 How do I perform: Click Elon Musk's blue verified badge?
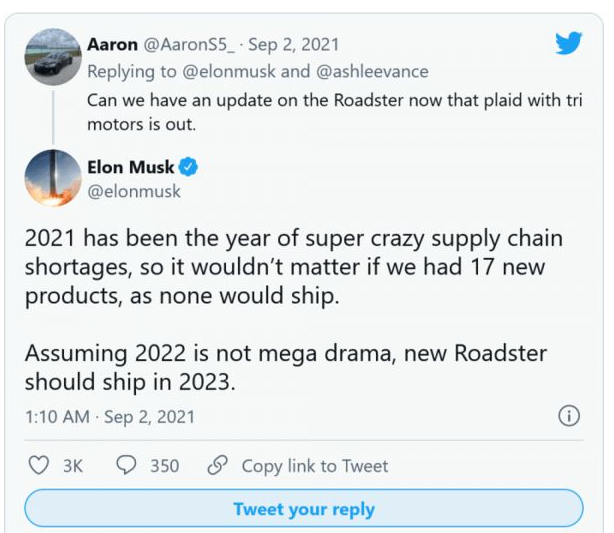point(187,168)
